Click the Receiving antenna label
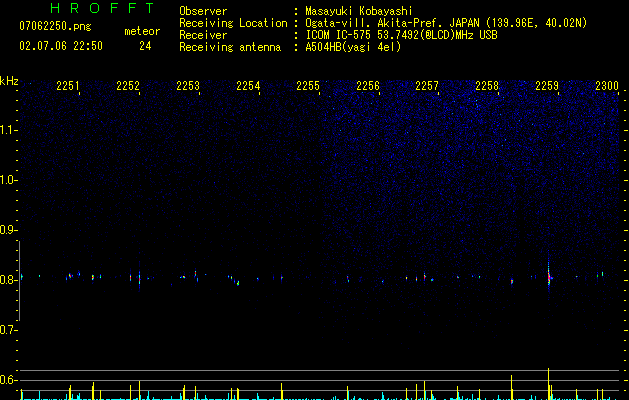The width and height of the screenshot is (629, 400). point(230,47)
